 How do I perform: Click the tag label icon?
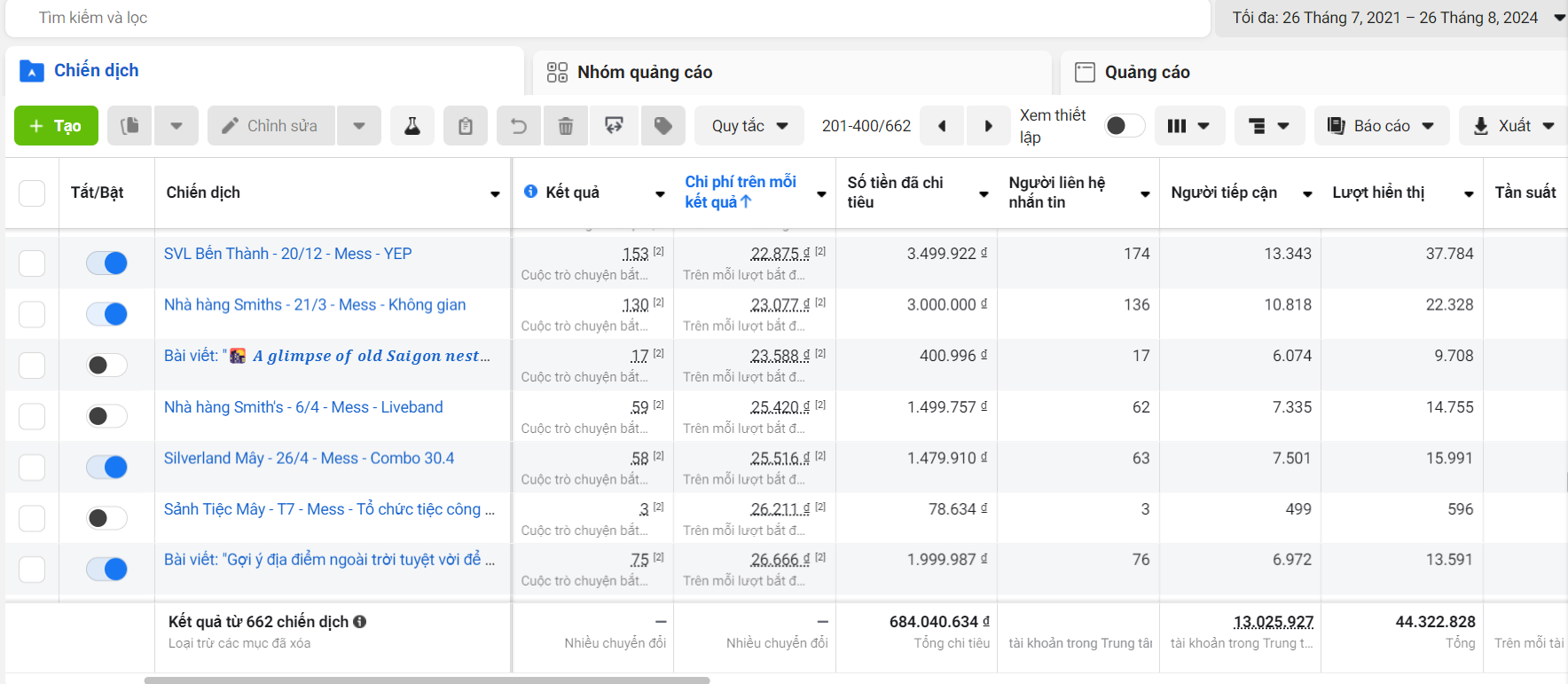[662, 126]
